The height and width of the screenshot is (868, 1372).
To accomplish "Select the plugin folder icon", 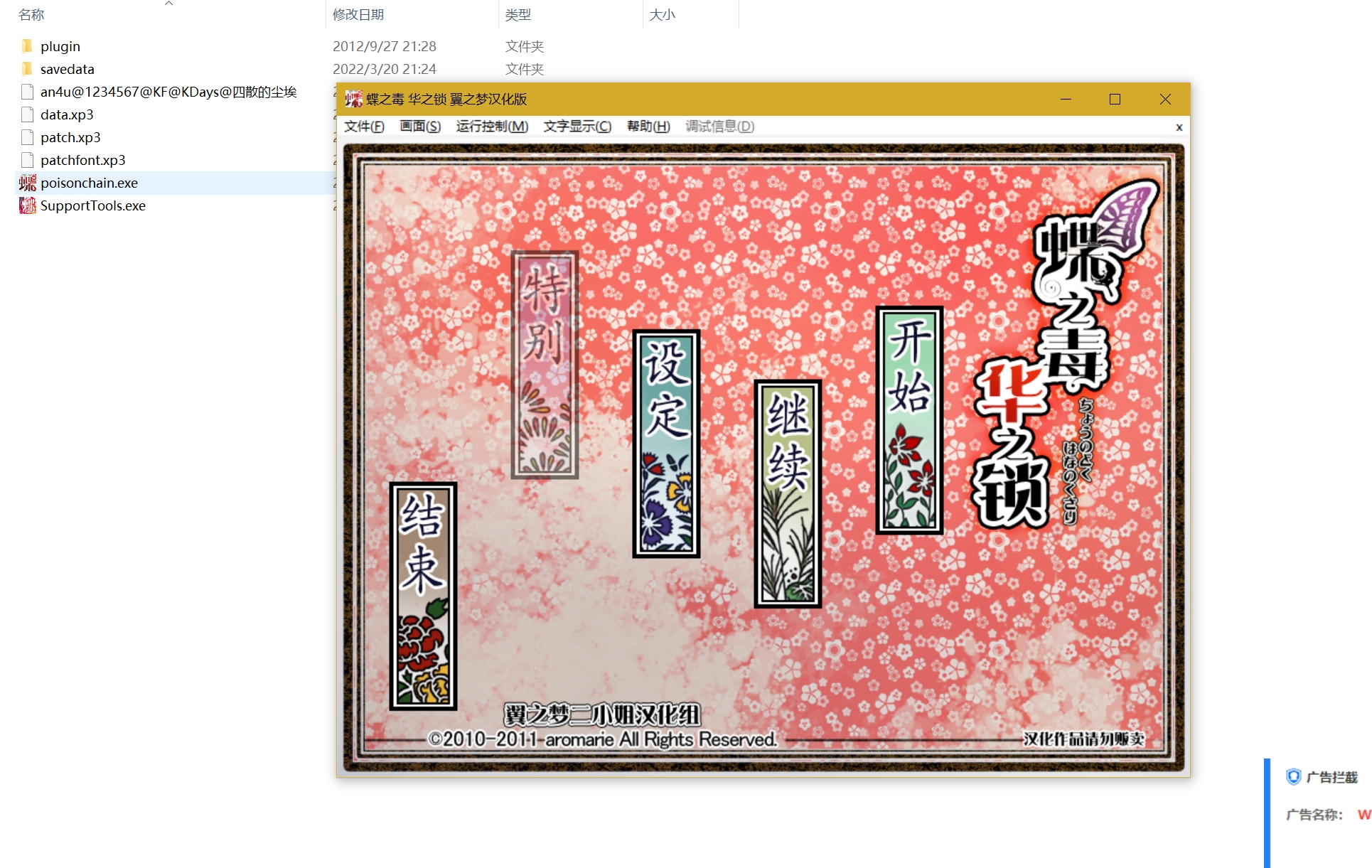I will click(x=28, y=46).
